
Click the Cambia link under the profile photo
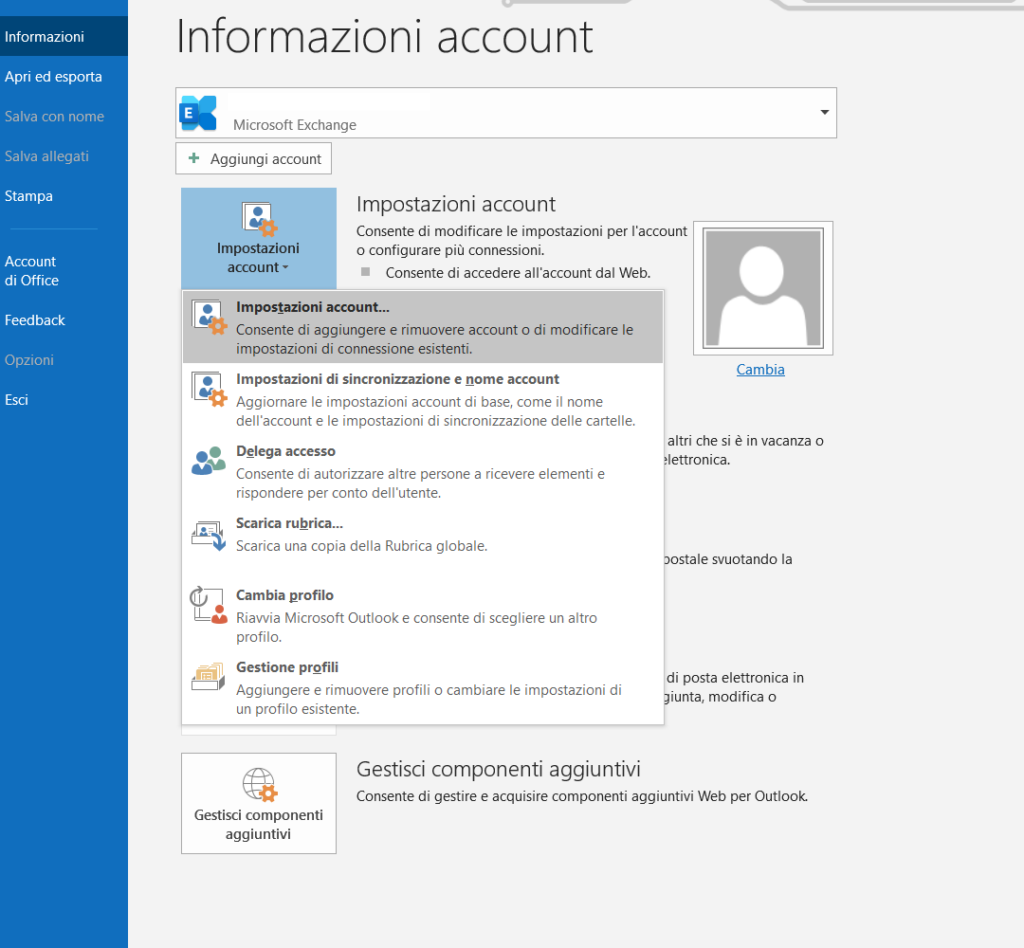point(760,369)
